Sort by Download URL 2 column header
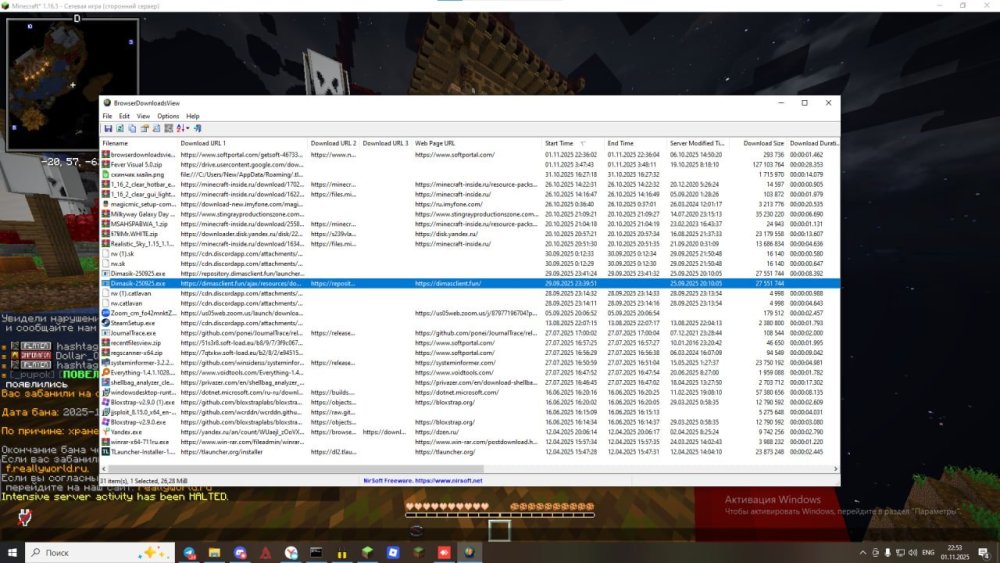 tap(334, 143)
